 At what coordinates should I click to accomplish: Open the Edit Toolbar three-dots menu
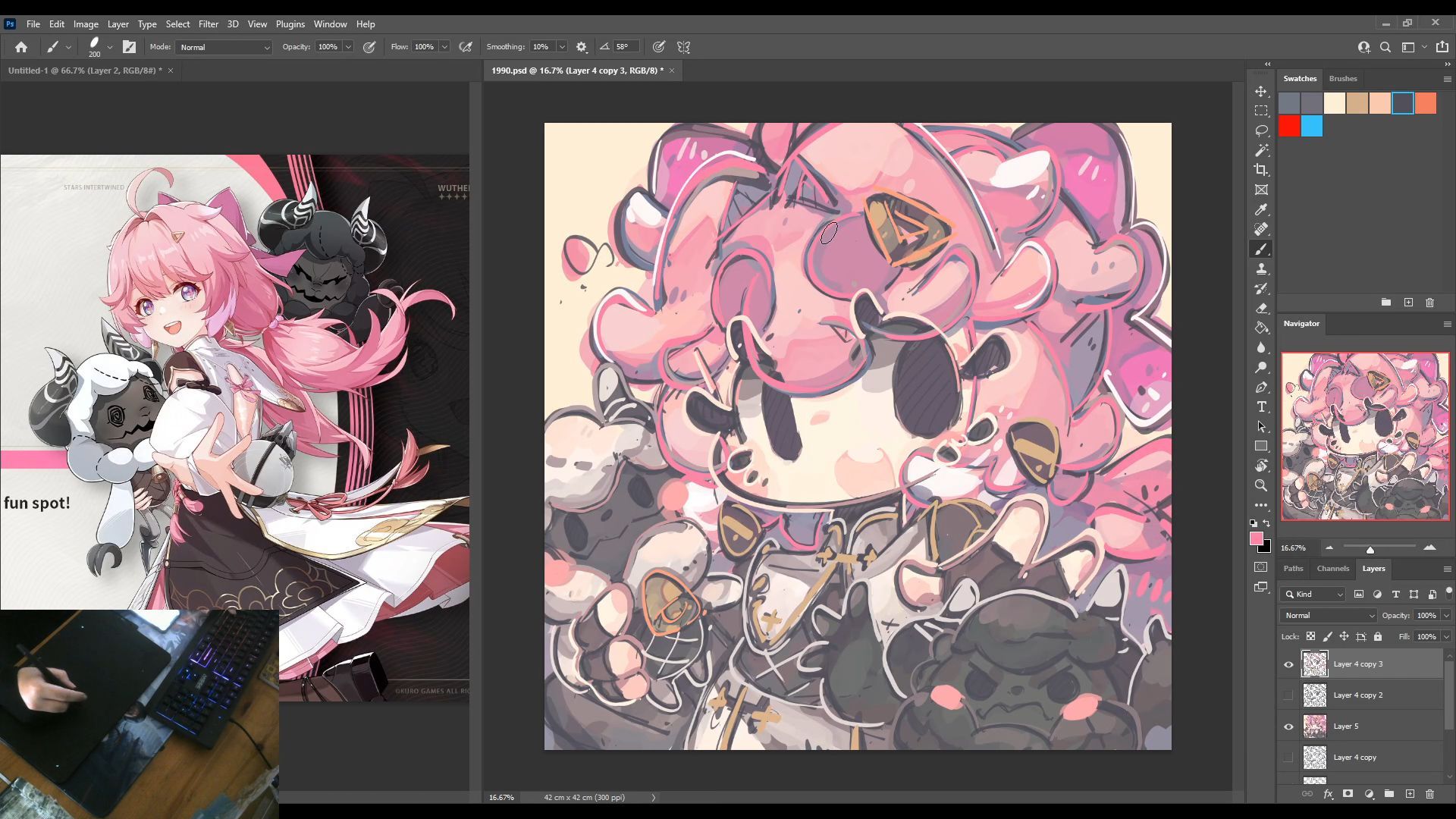(1261, 505)
